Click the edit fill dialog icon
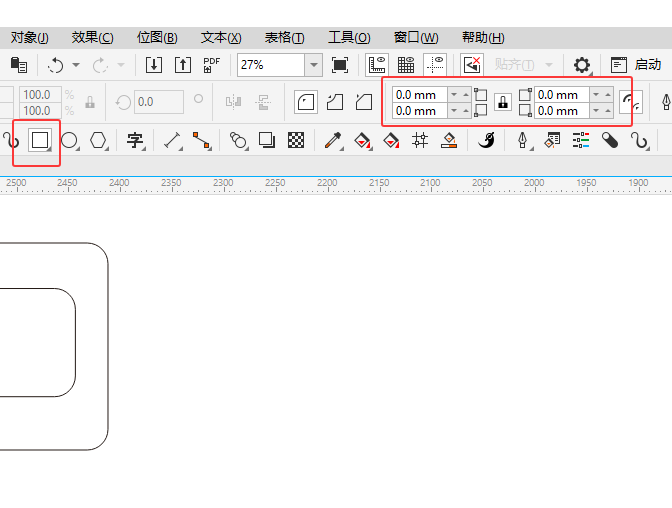672x508 pixels. 552,140
